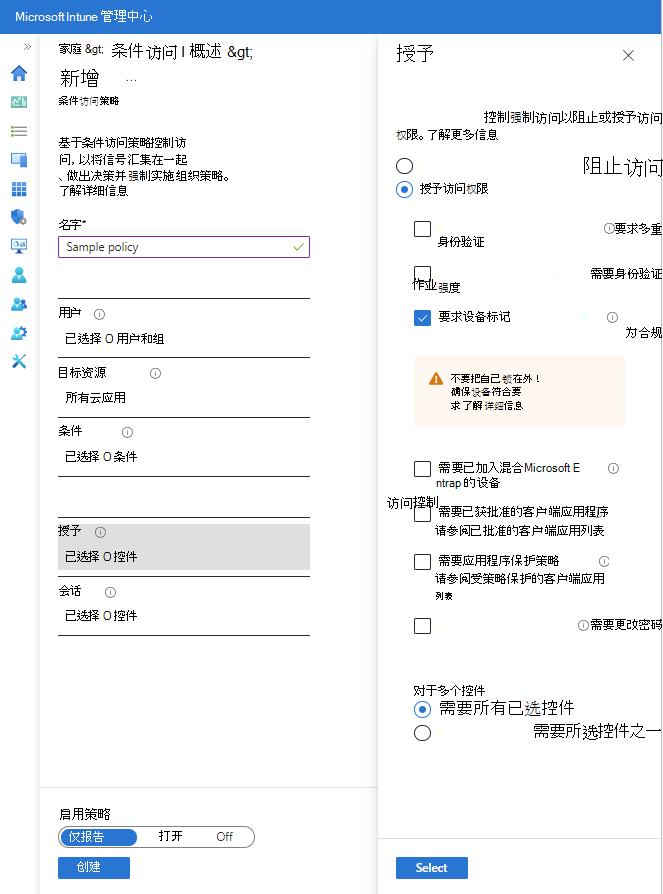The width and height of the screenshot is (663, 894).
Task: Open 已选择 0 用户和组 selection
Action: coord(115,339)
